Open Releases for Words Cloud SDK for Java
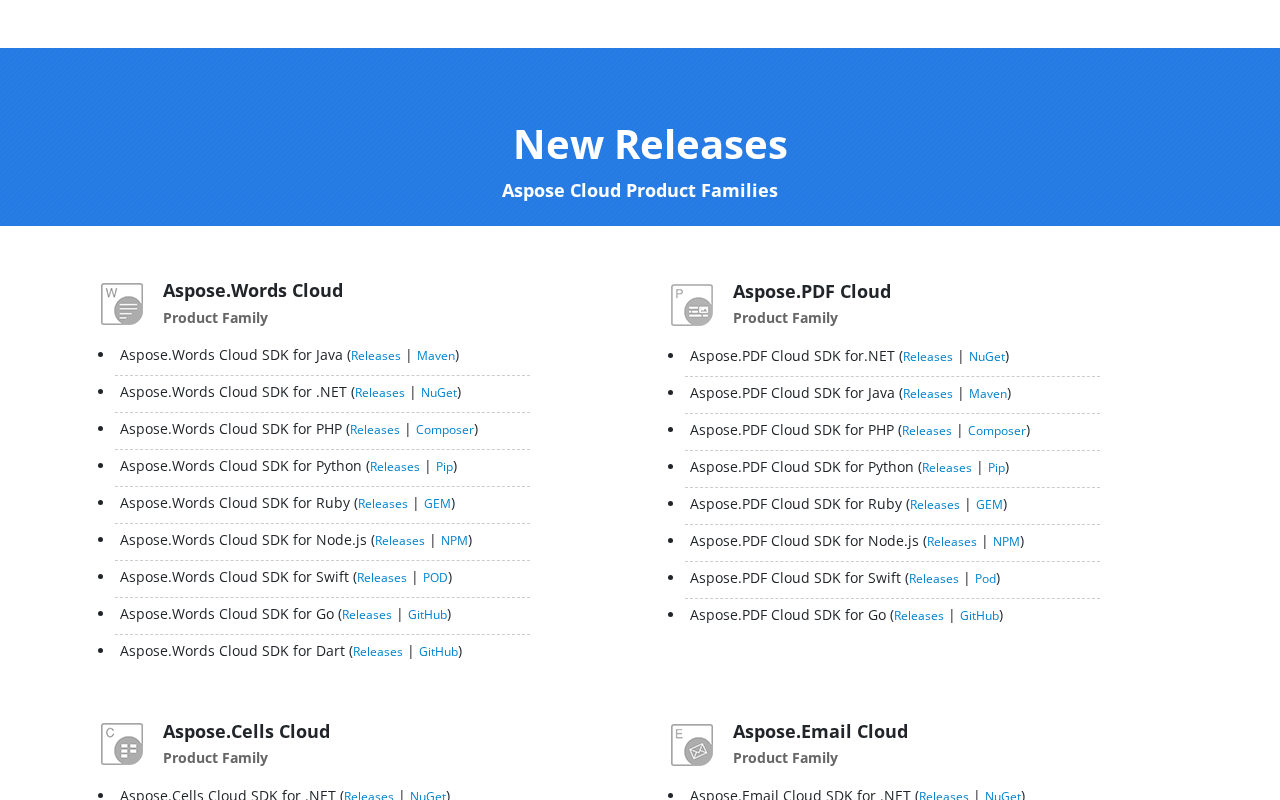This screenshot has width=1280, height=800. point(376,356)
